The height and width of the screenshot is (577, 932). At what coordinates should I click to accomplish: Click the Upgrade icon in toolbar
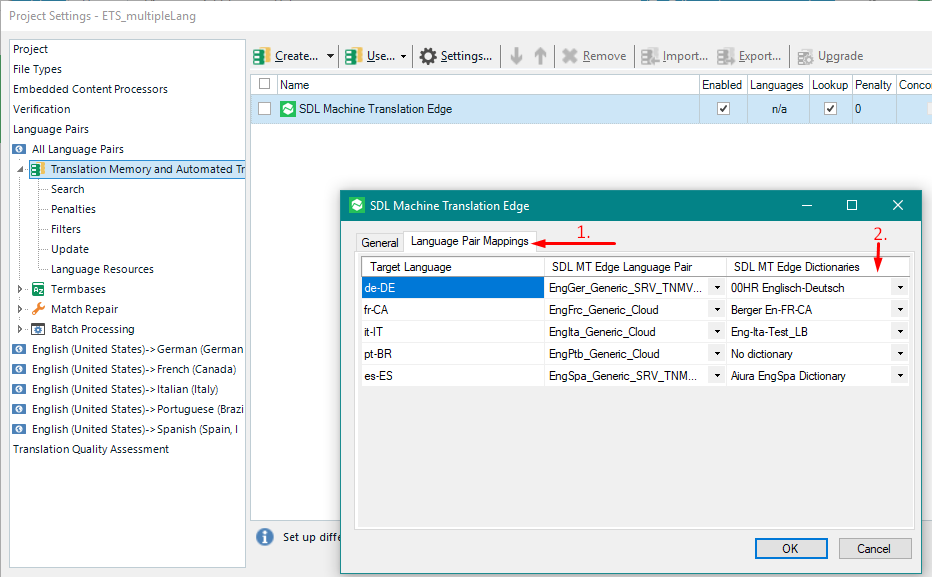(805, 57)
